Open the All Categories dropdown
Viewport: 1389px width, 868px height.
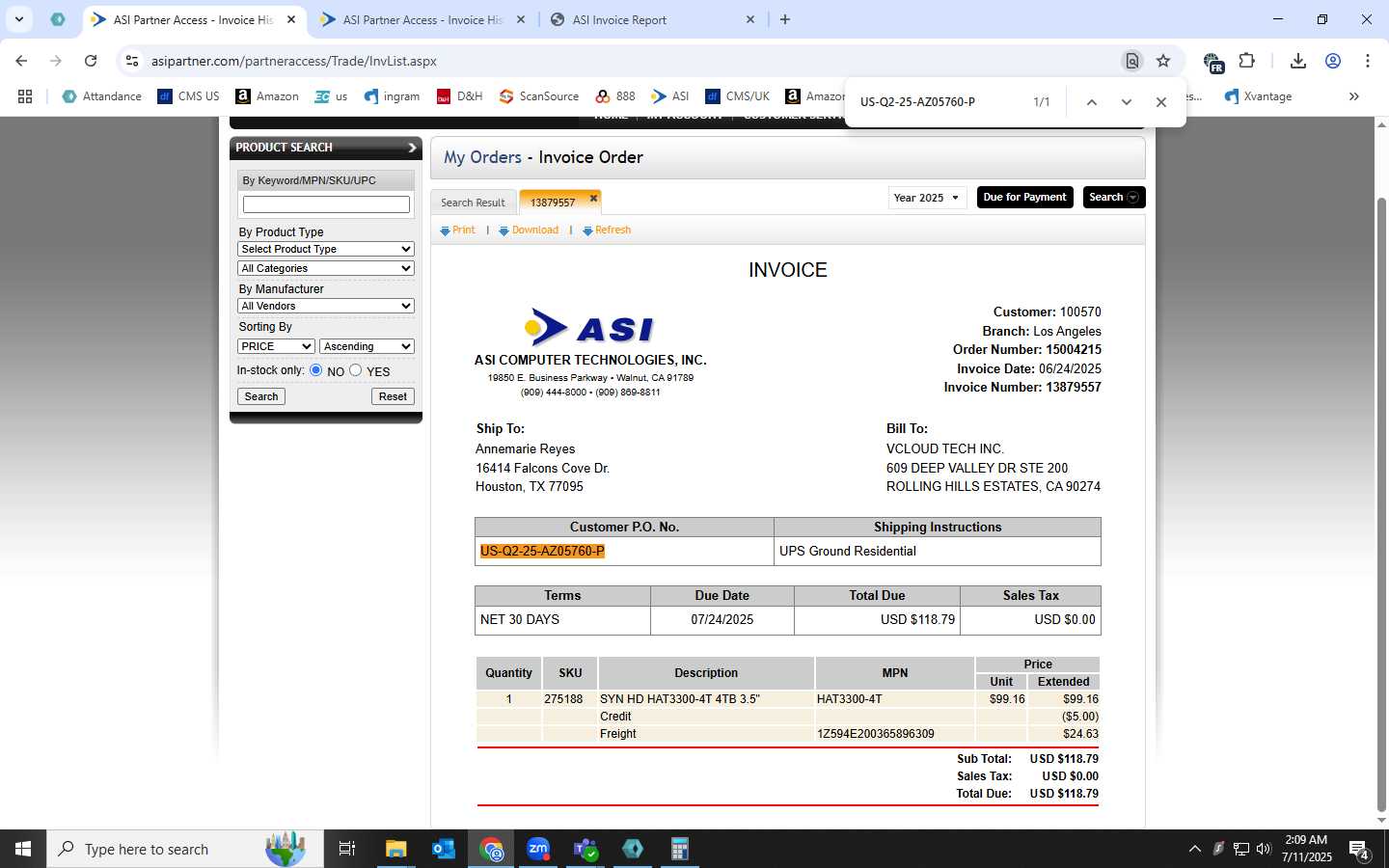pyautogui.click(x=326, y=268)
